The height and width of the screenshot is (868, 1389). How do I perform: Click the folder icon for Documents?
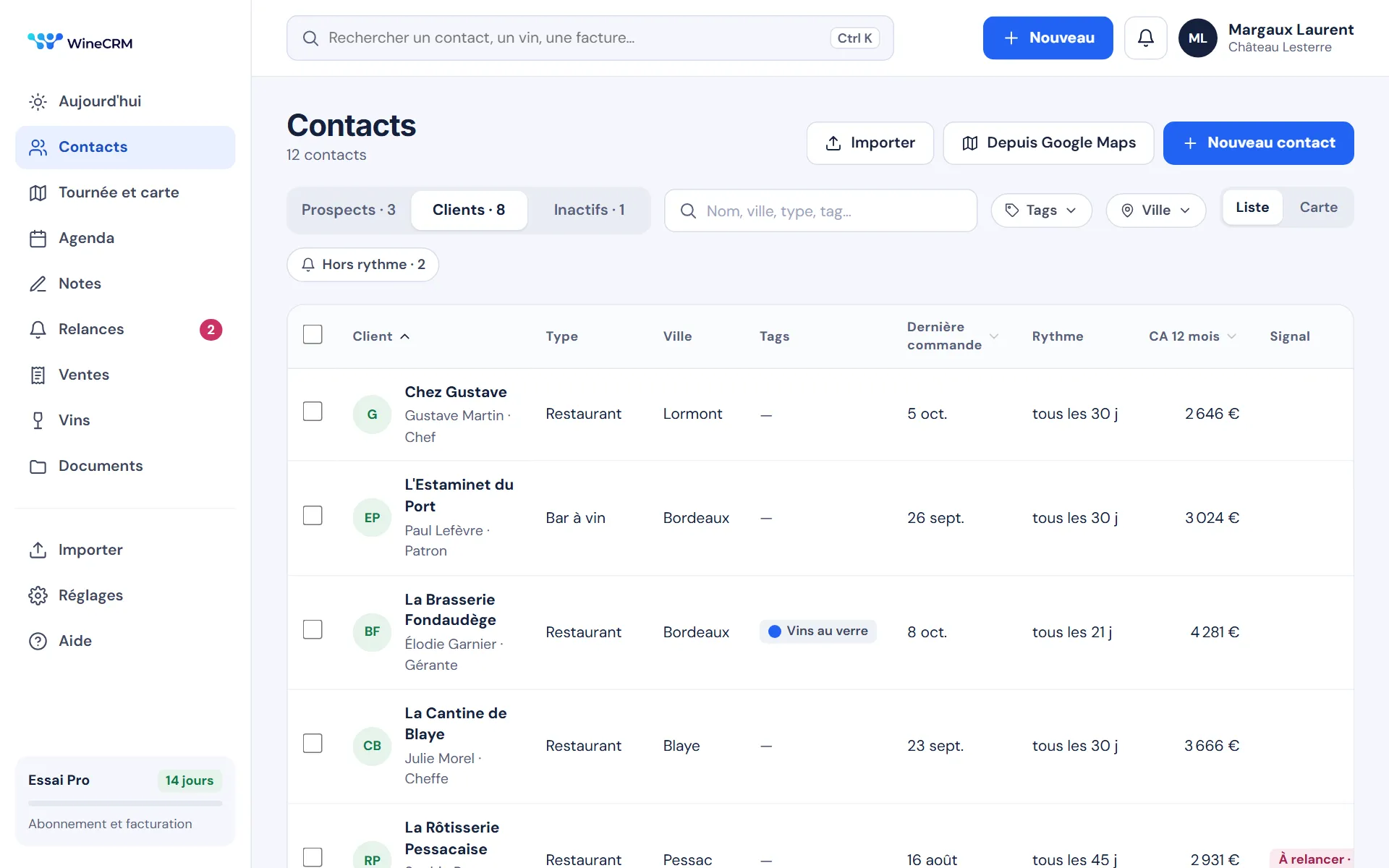pyautogui.click(x=38, y=467)
